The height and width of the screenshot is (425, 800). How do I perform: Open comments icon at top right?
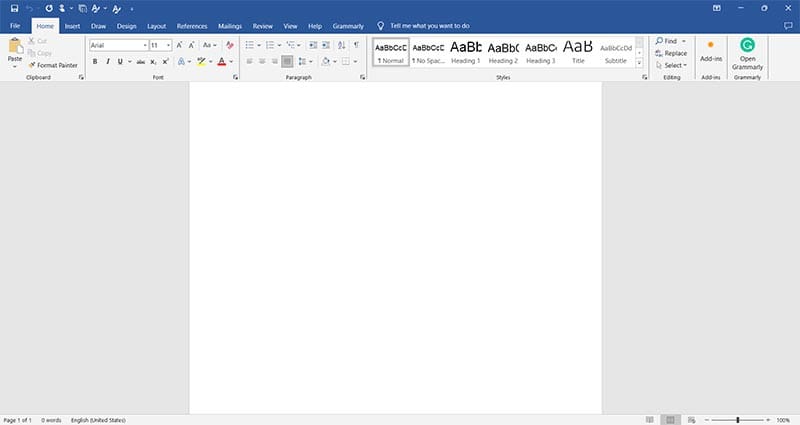coord(788,26)
